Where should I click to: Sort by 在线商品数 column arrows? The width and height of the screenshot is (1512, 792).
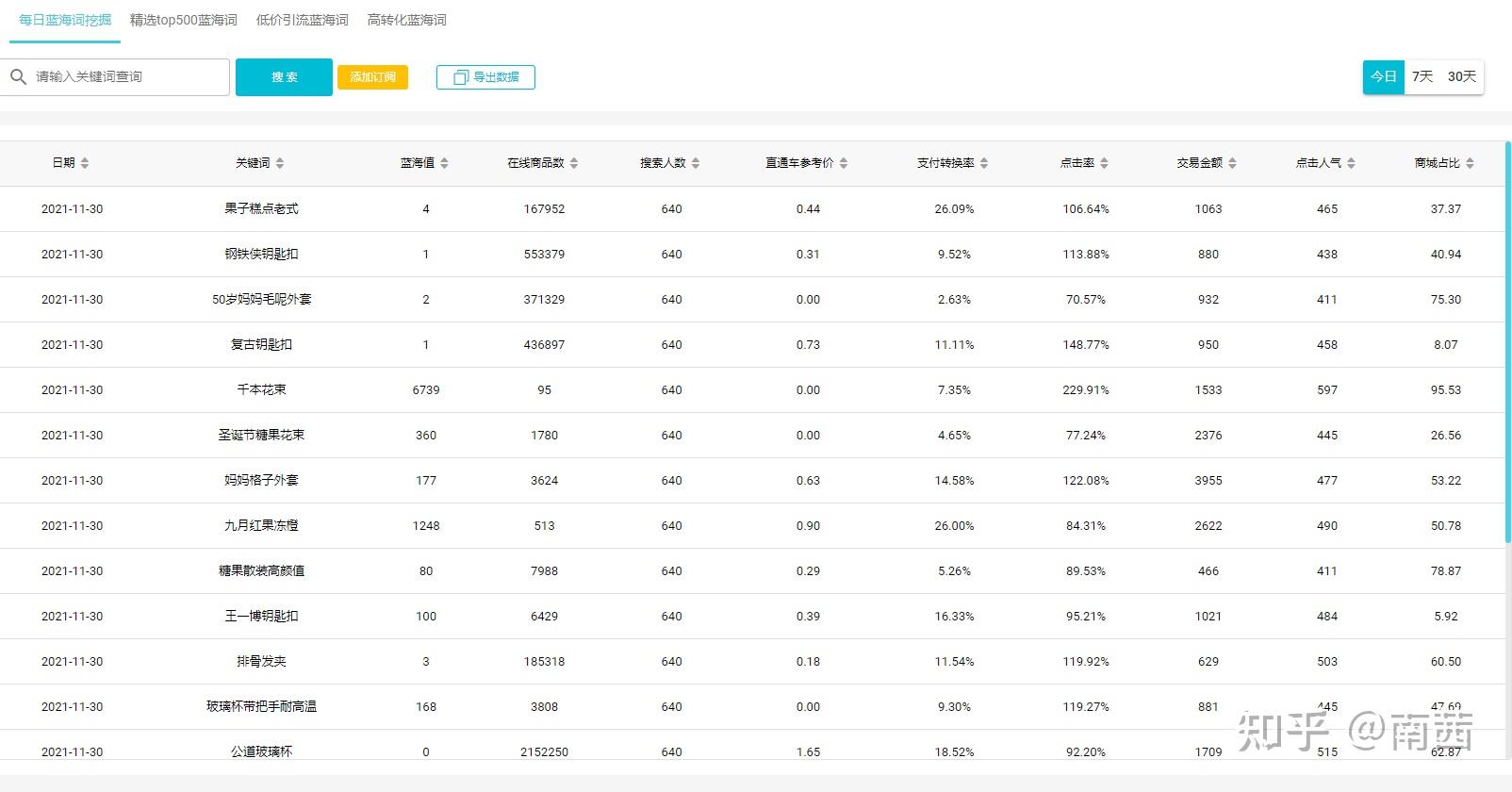pyautogui.click(x=574, y=163)
